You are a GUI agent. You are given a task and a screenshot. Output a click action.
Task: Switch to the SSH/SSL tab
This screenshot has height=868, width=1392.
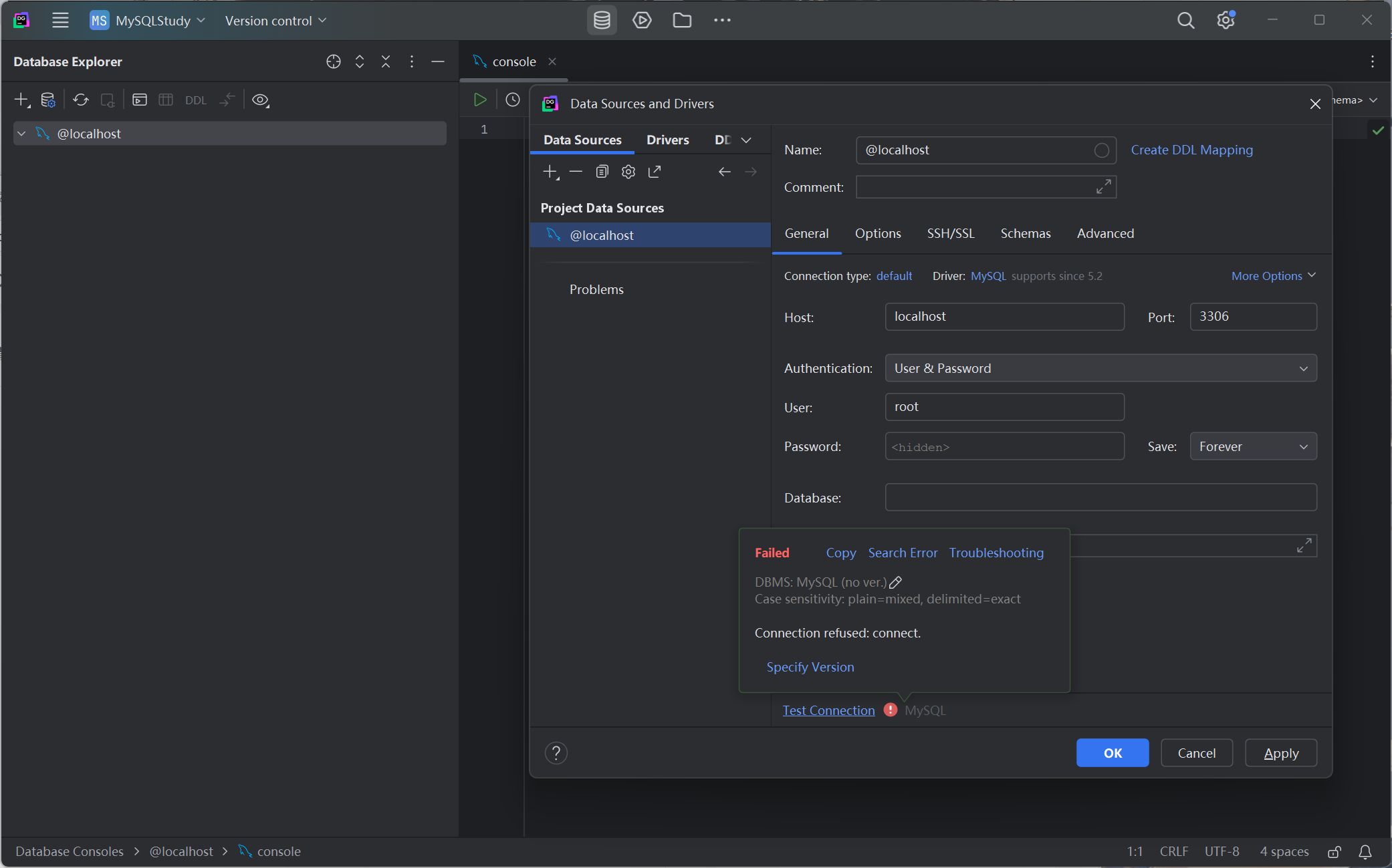coord(950,233)
